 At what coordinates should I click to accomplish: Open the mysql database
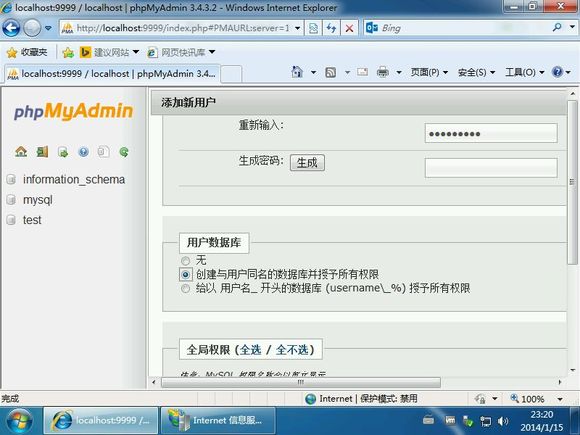click(37, 200)
